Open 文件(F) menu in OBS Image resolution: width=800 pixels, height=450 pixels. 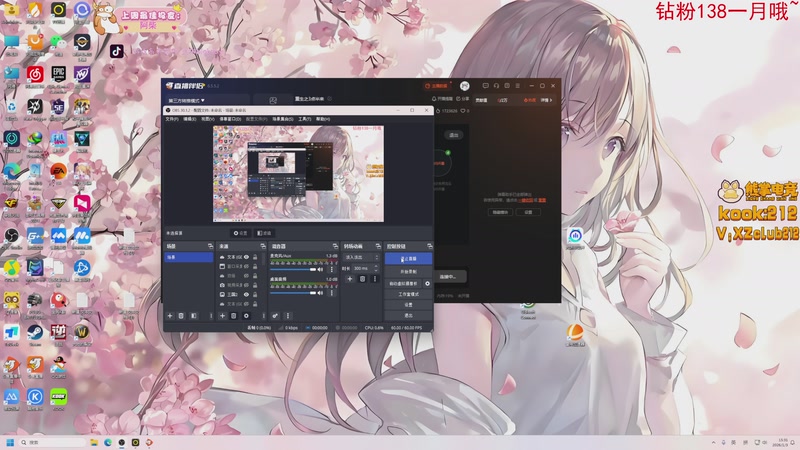coord(171,119)
